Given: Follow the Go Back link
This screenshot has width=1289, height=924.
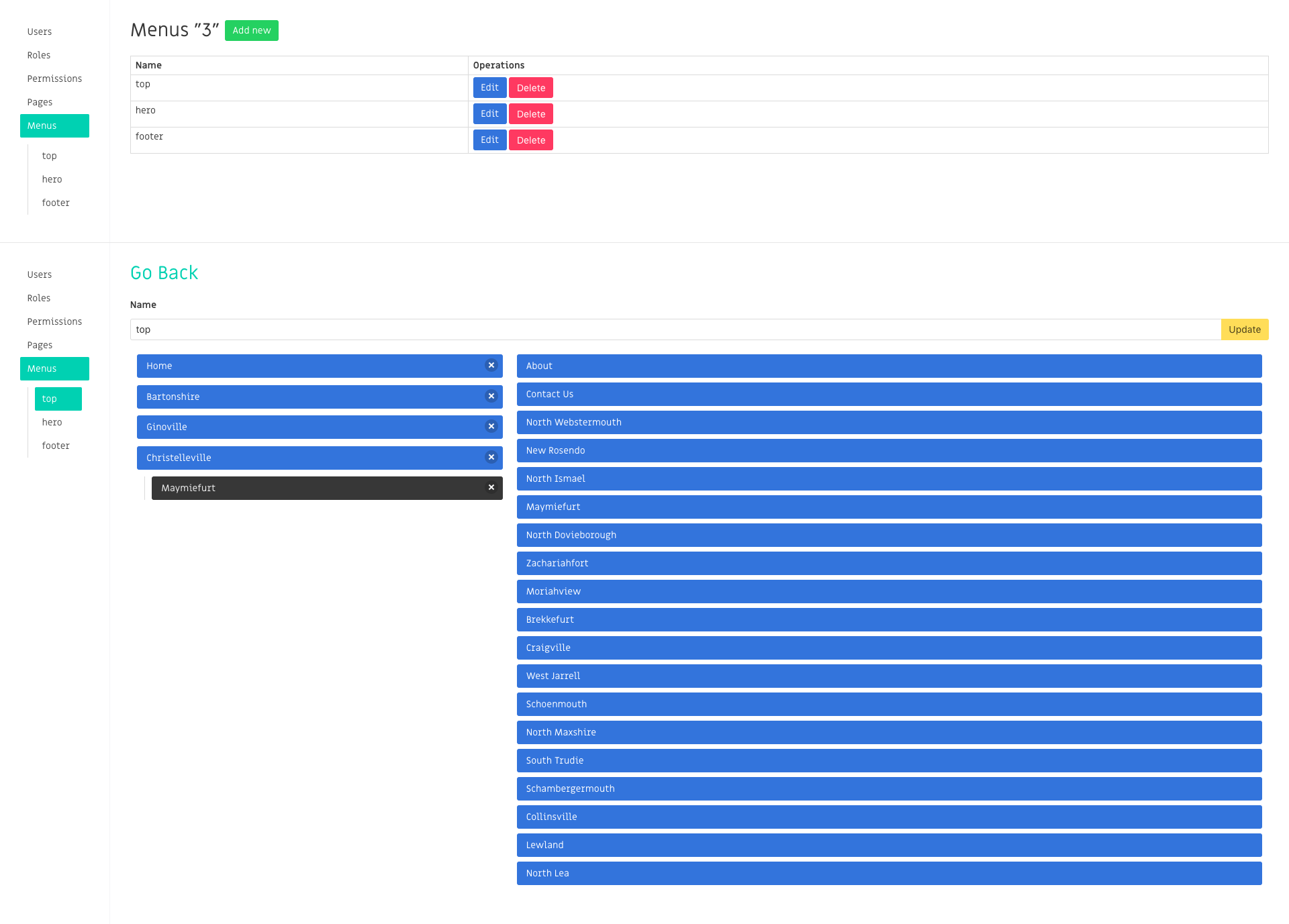Looking at the screenshot, I should coord(164,273).
